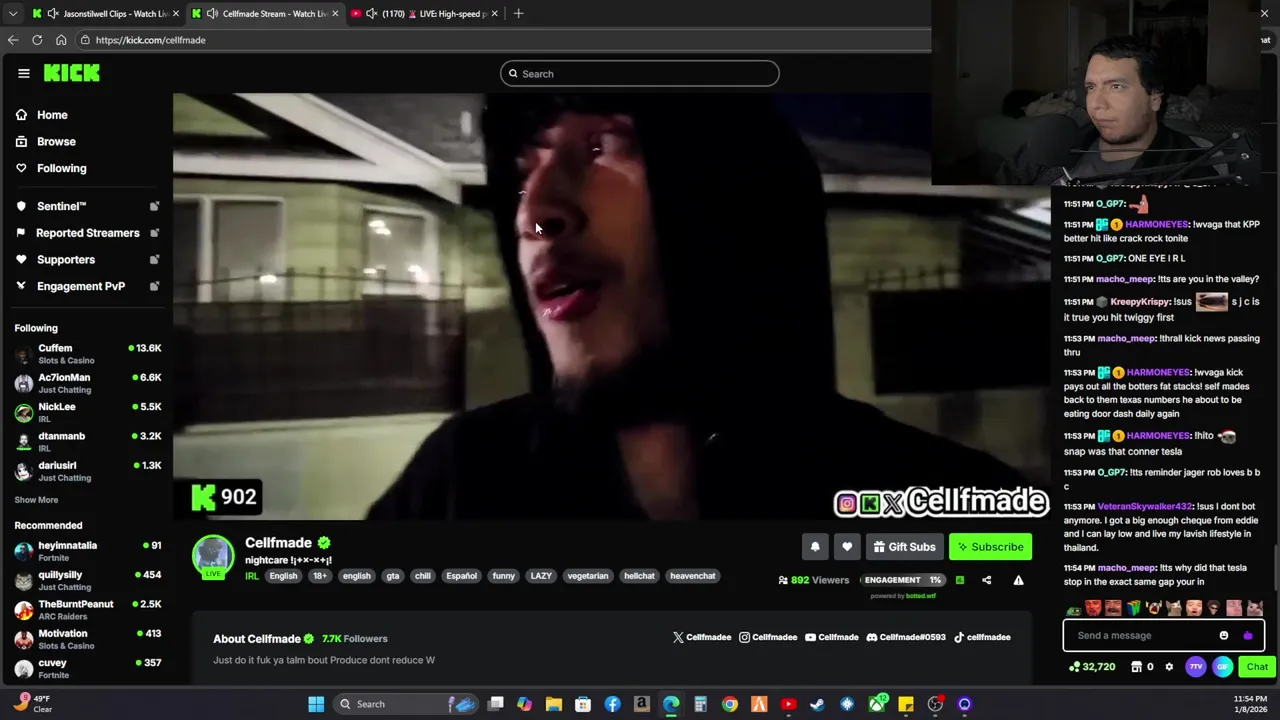
Task: Click the purple icon in chat input
Action: click(1248, 636)
